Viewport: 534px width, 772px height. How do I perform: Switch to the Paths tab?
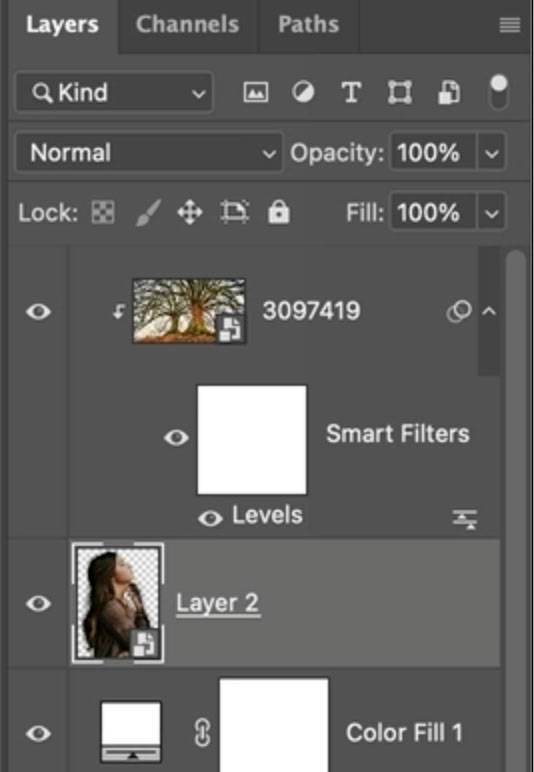[x=309, y=24]
